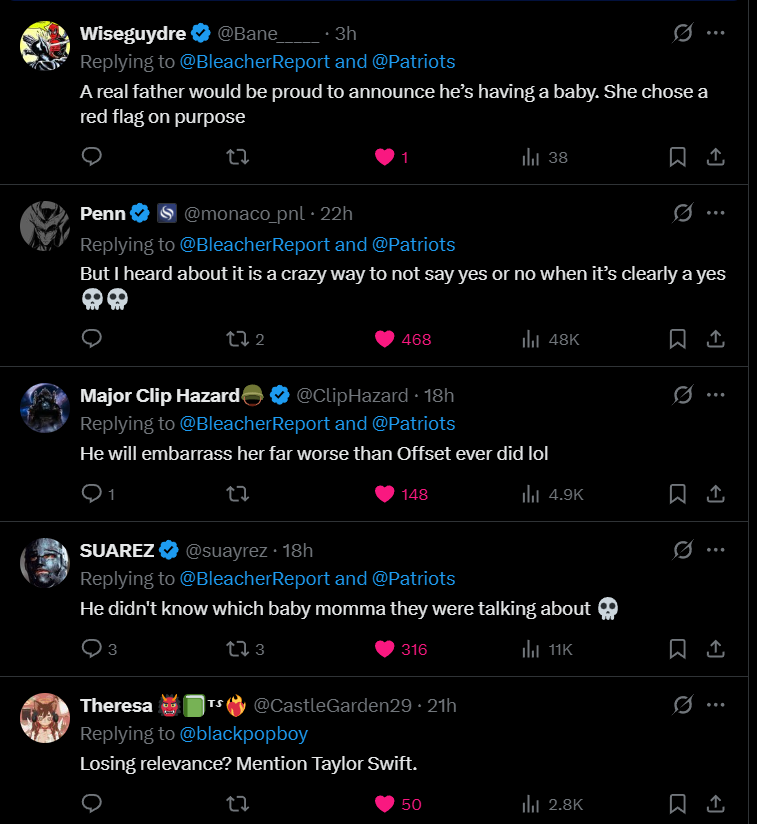Share Wiseguydre's tweet via share icon
The image size is (757, 824).
click(x=716, y=157)
